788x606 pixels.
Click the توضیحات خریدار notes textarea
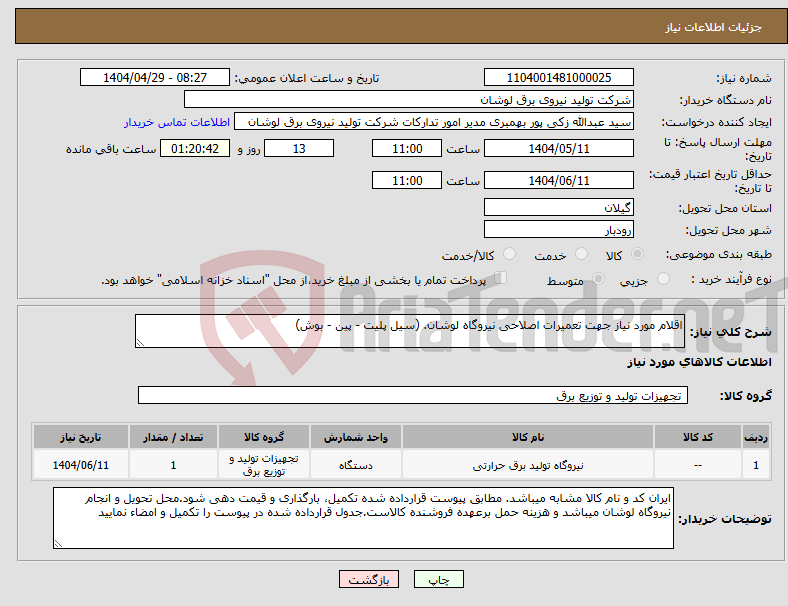point(363,518)
